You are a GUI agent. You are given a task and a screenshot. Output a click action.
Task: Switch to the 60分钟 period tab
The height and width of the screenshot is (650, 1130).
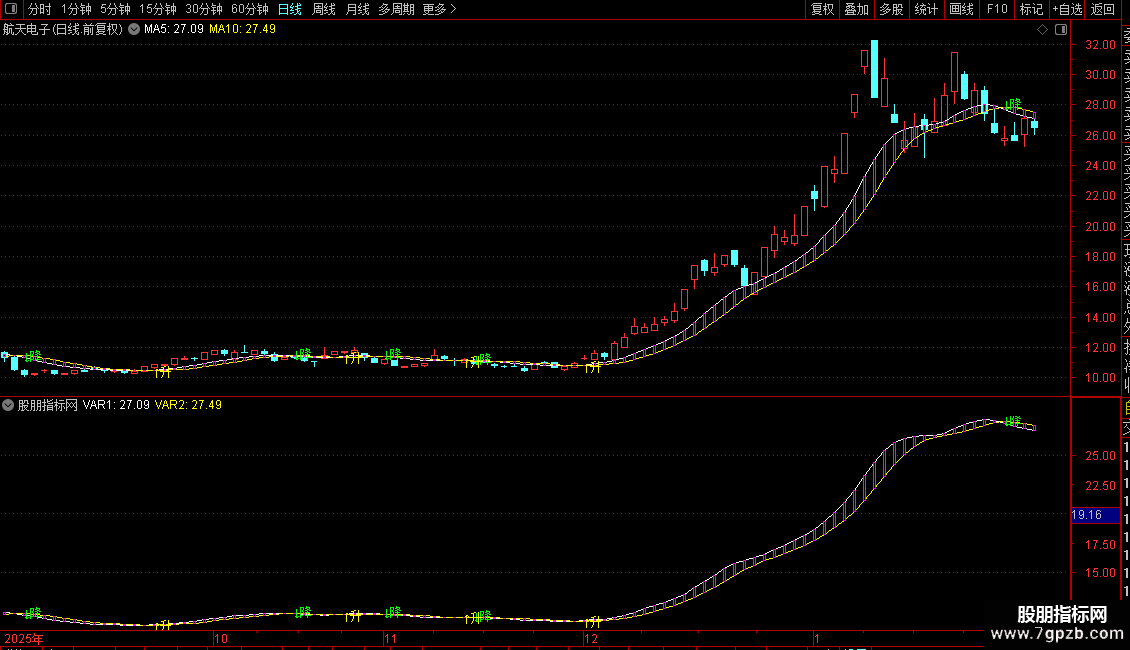(x=250, y=9)
